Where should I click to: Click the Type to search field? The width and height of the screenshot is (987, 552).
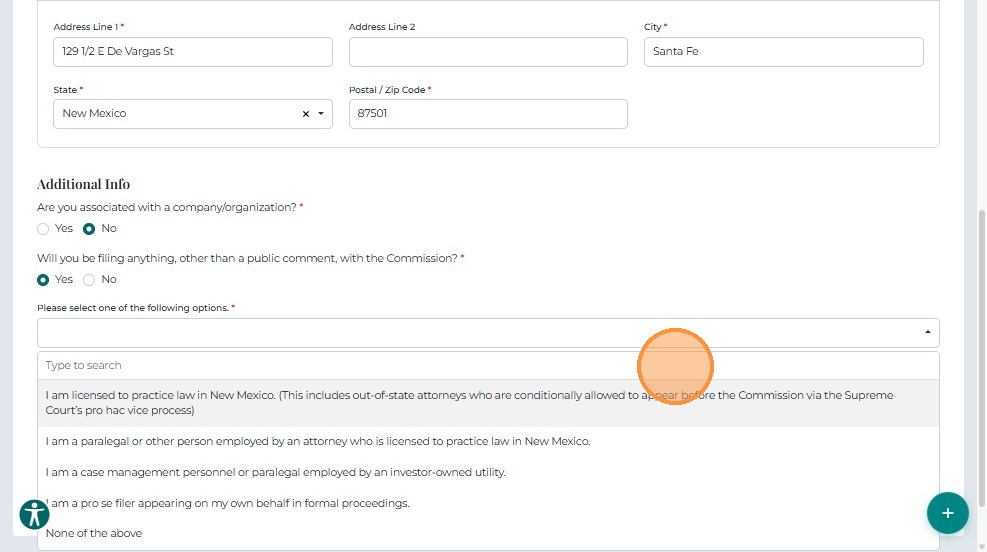488,366
